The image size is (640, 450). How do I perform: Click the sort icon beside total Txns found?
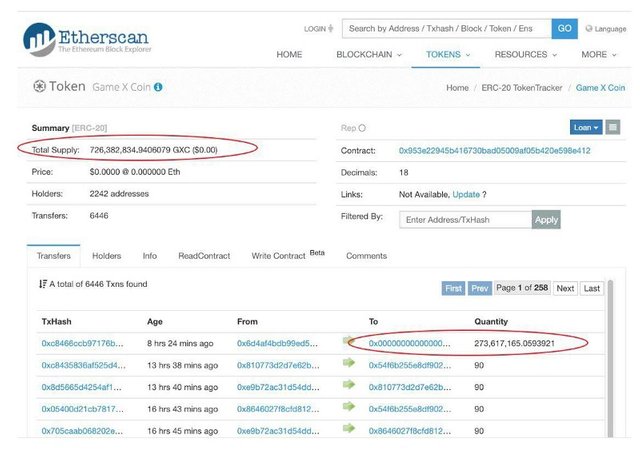42,284
